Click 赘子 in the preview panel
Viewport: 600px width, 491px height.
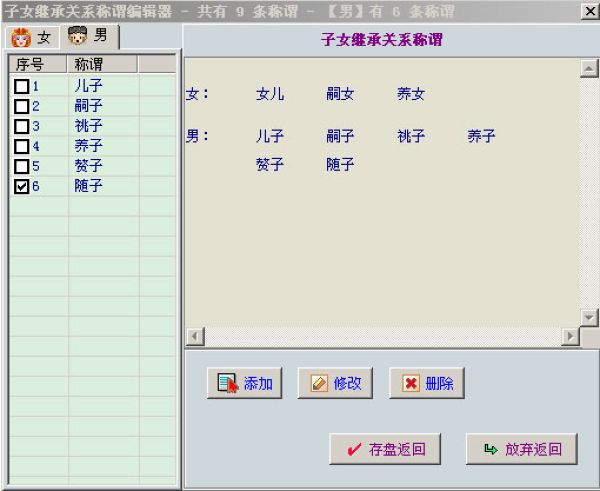click(x=270, y=165)
